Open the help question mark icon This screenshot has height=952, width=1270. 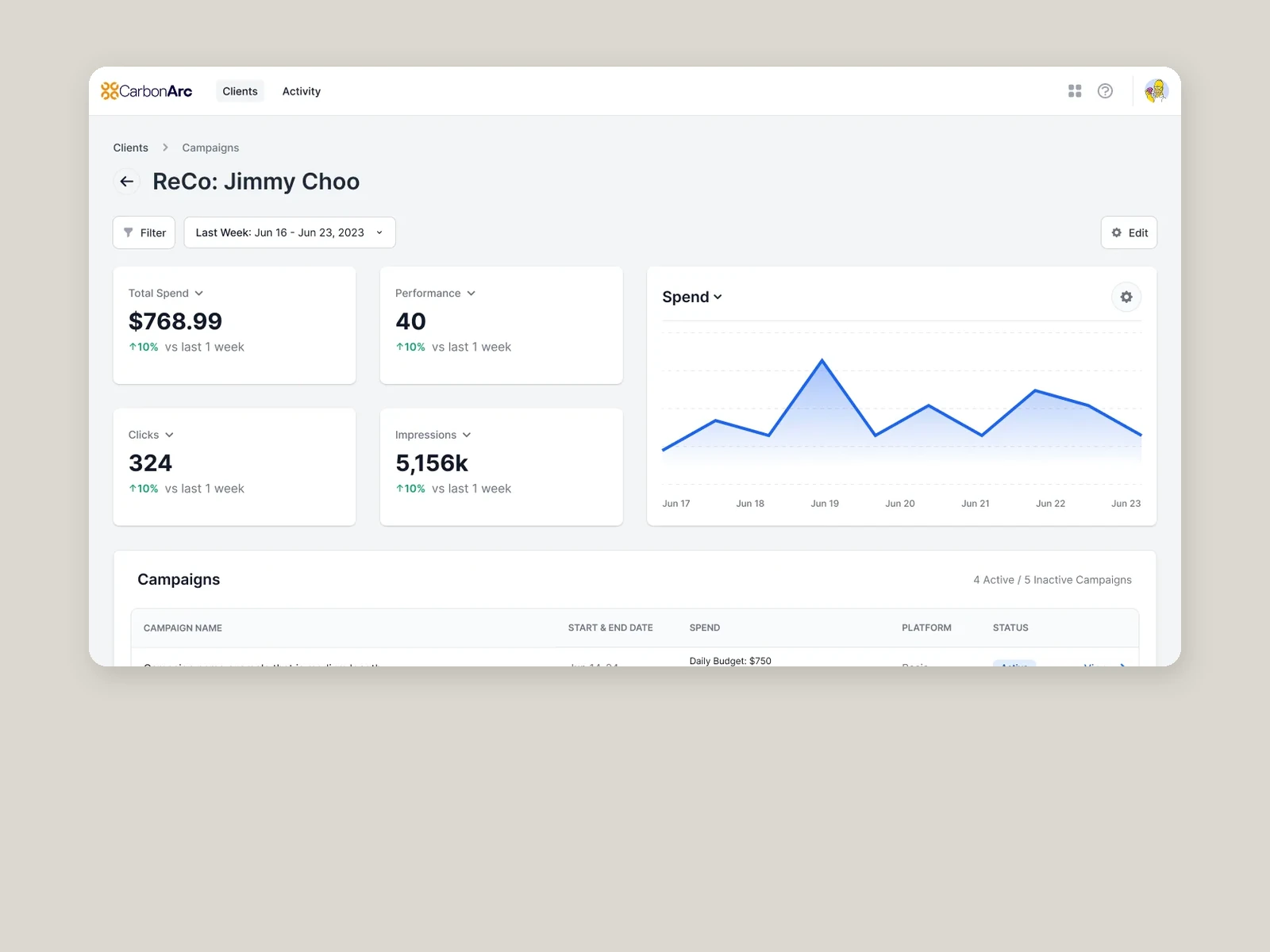pos(1105,91)
